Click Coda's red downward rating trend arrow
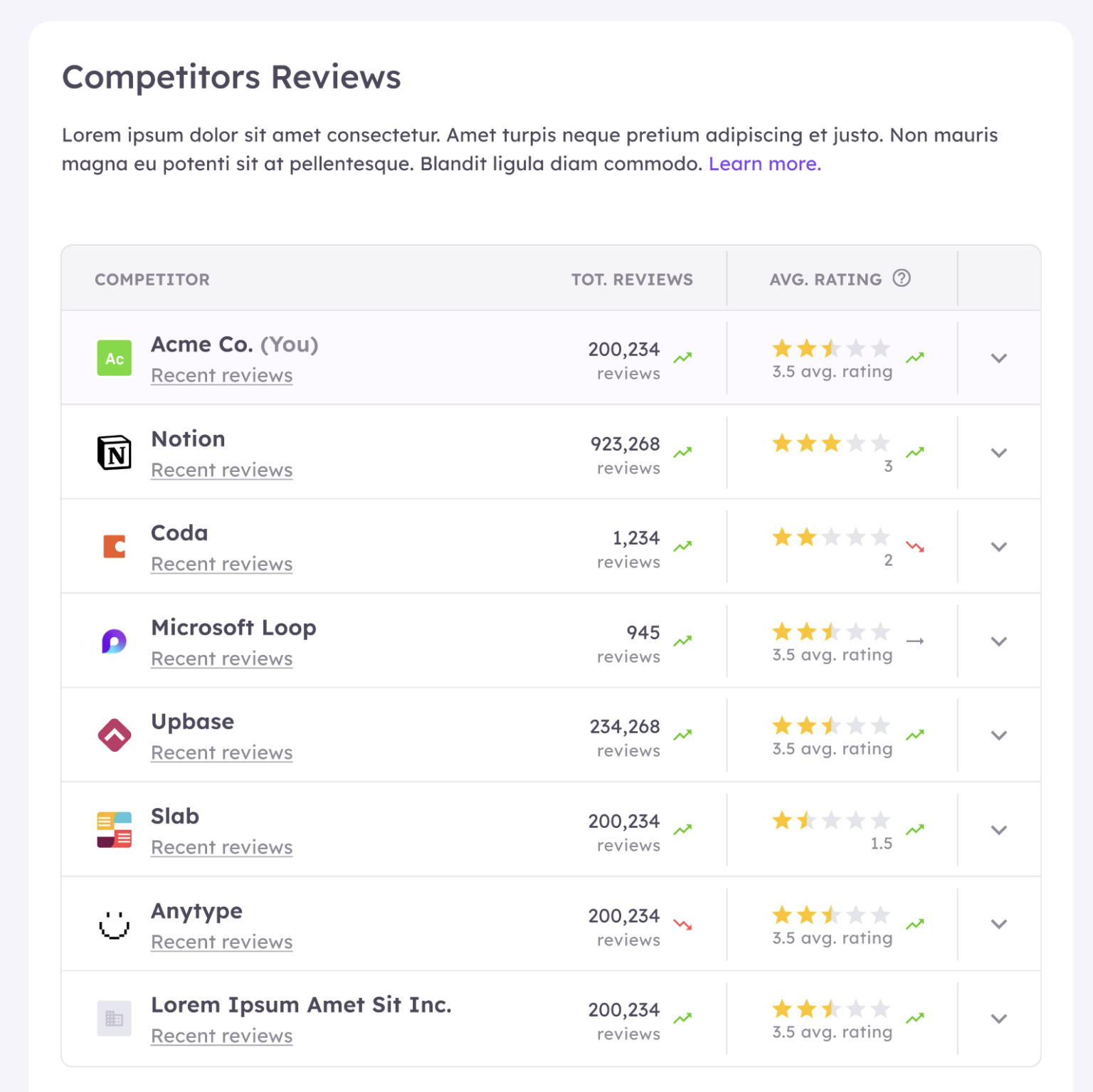Image resolution: width=1093 pixels, height=1092 pixels. (915, 547)
